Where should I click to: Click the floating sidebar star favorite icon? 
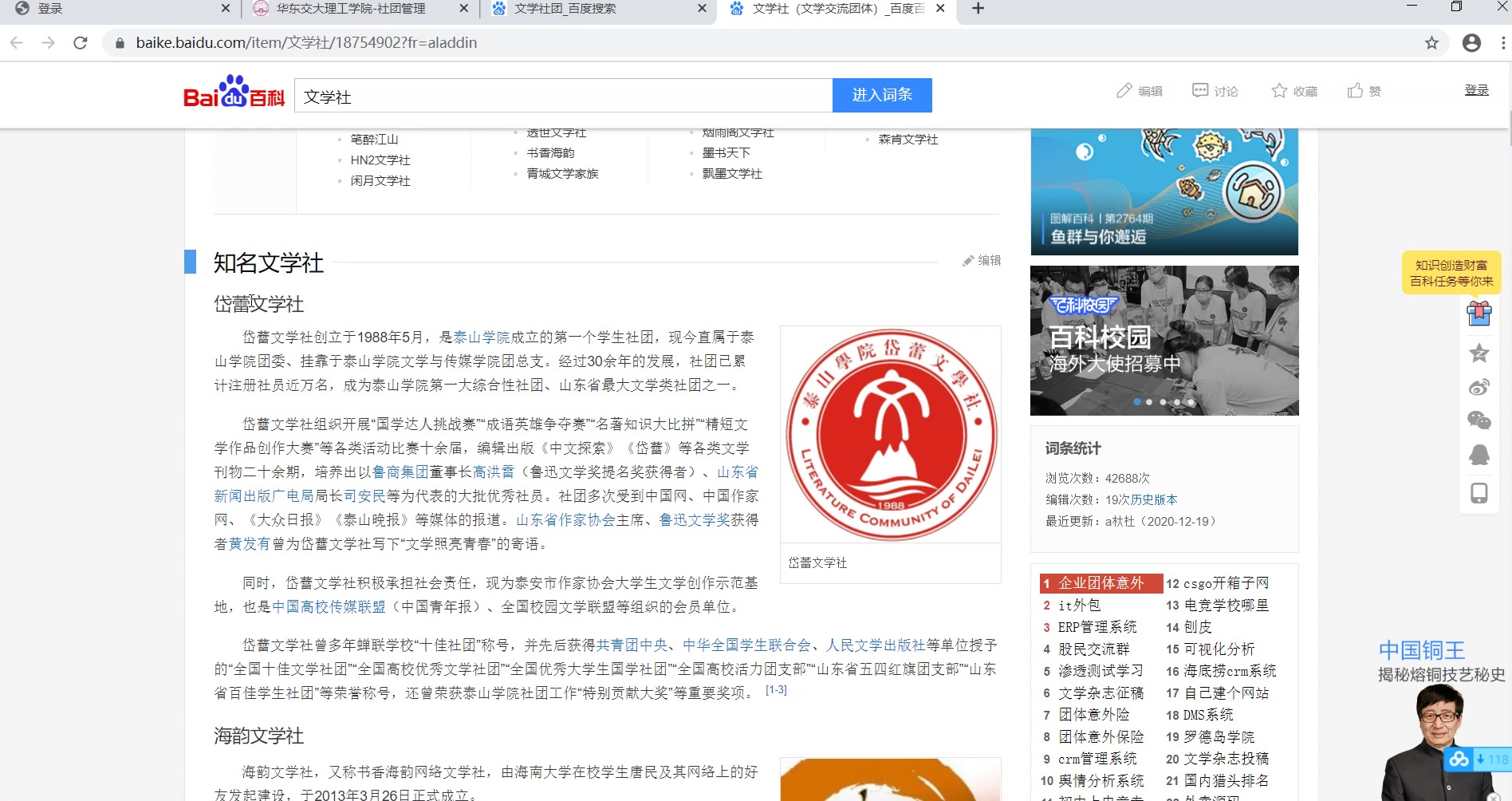pos(1479,353)
